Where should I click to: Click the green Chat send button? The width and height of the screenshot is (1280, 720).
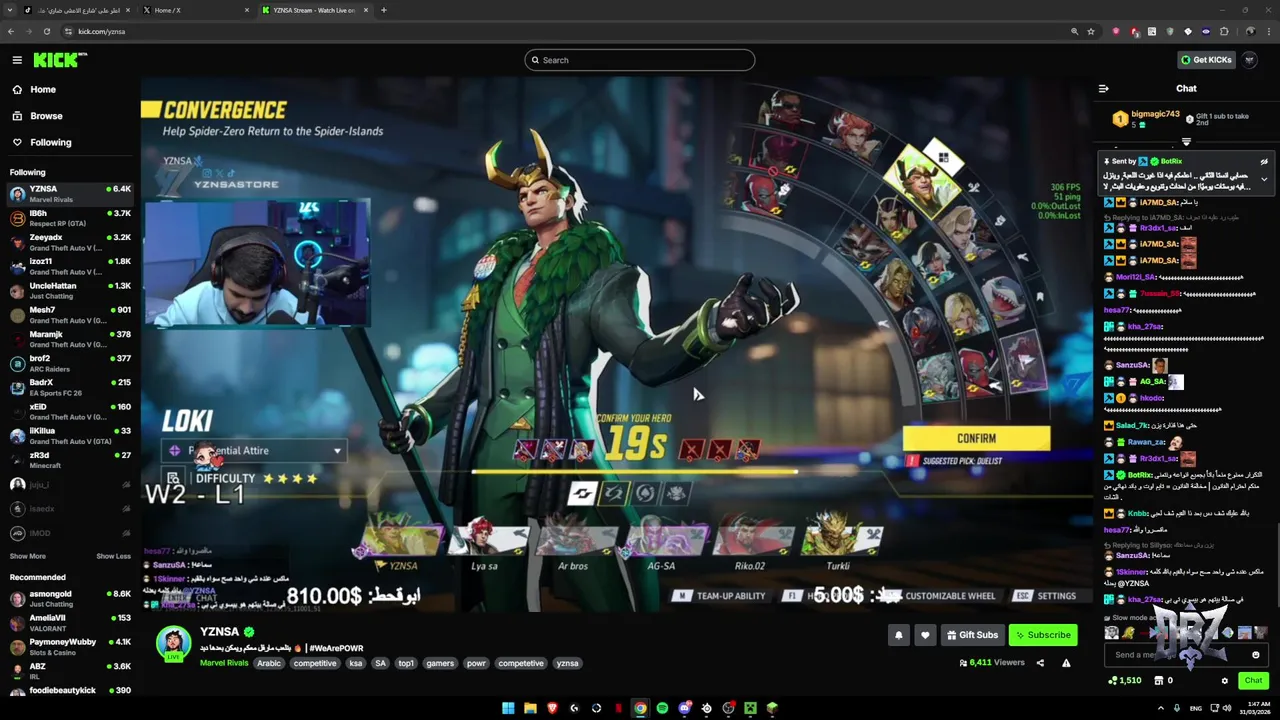tap(1253, 681)
